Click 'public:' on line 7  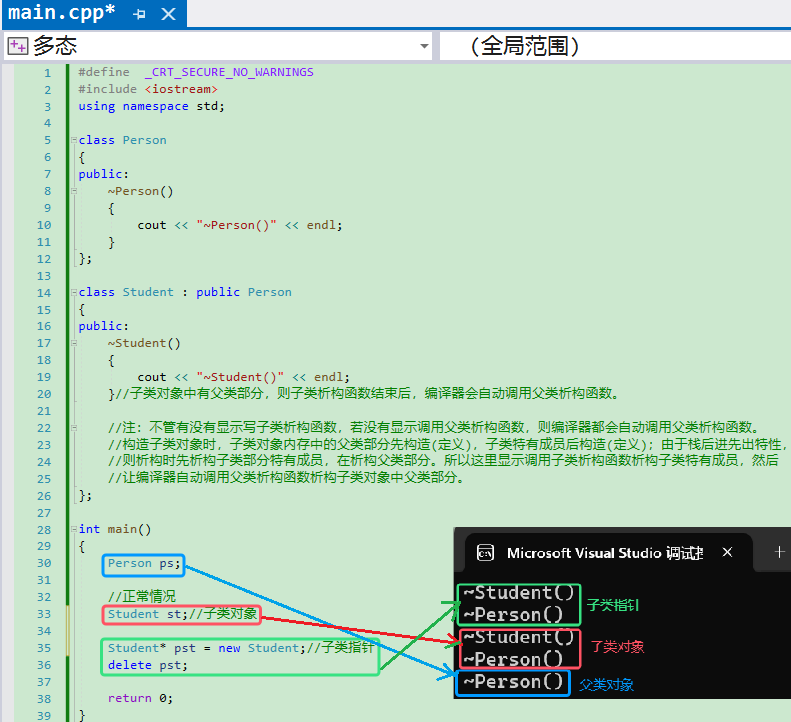pyautogui.click(x=103, y=174)
